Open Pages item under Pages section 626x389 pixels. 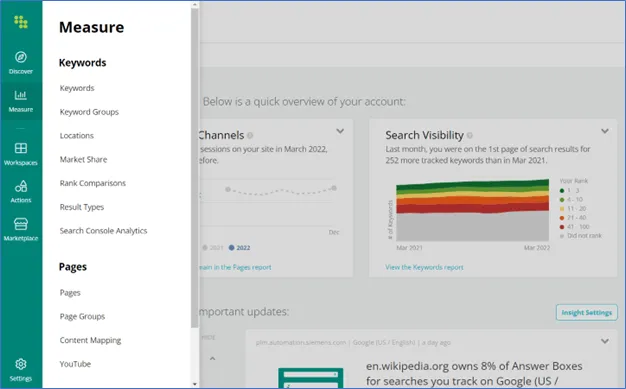tap(70, 293)
